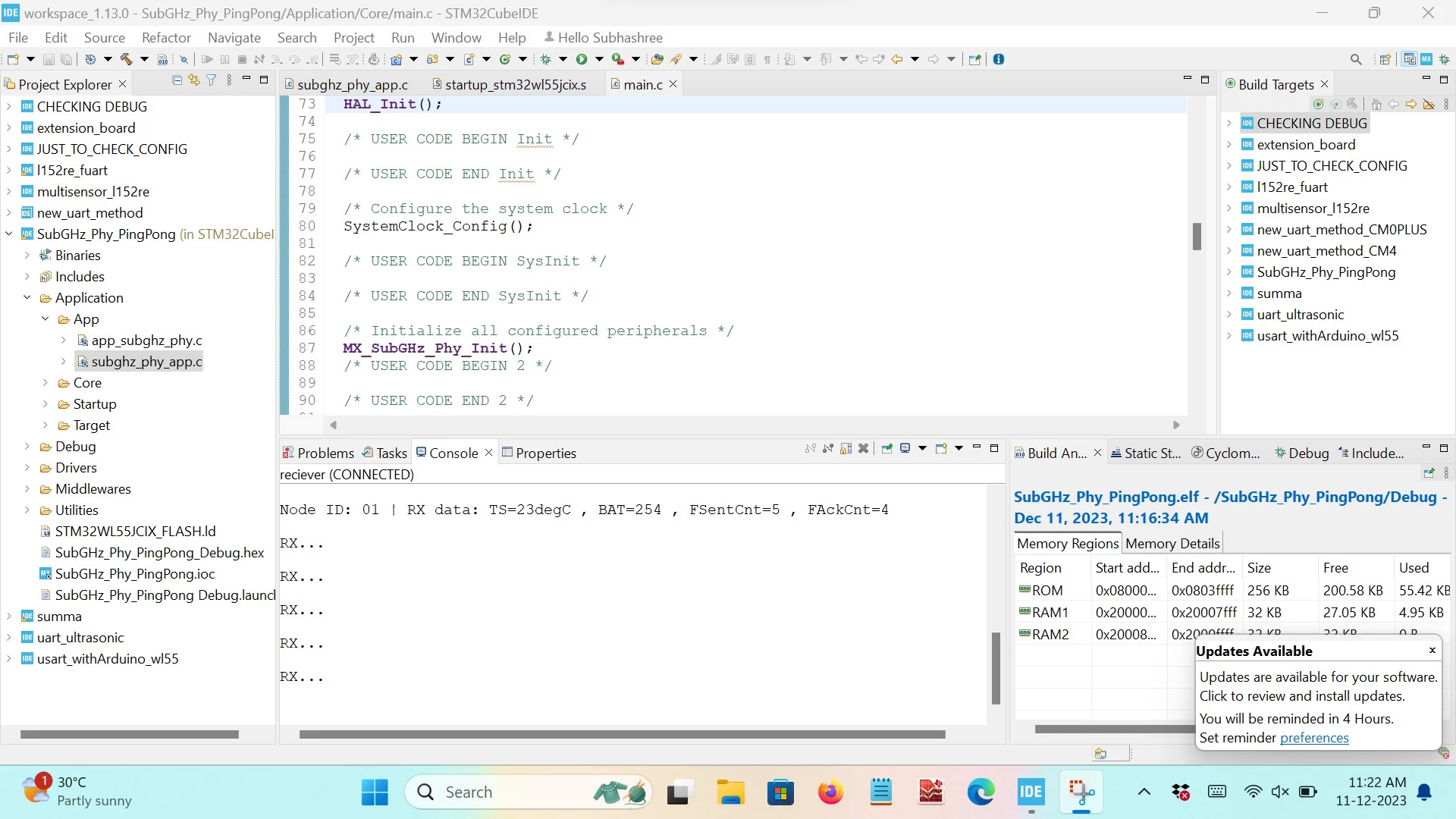Click the SubGHz_Phy_PingPong.elf build analyzer heading
Screen dimensions: 1456x819
[x=1230, y=507]
